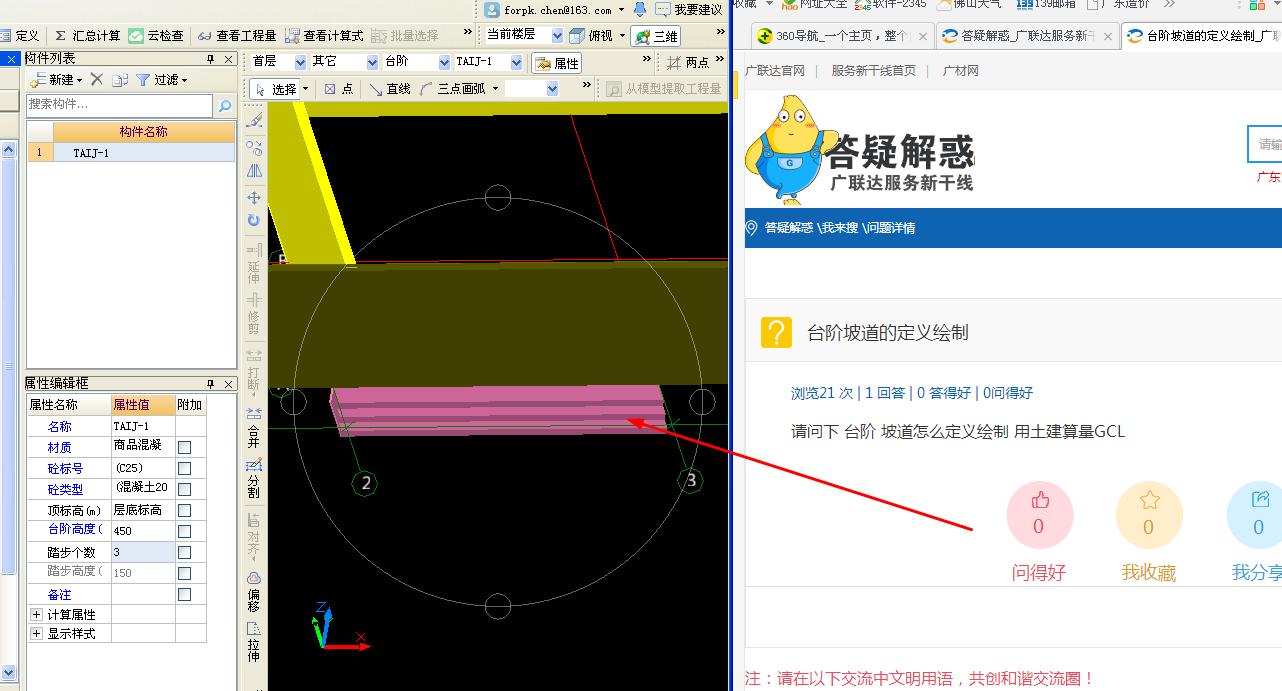Select the 两点 two-point tool
This screenshot has width=1282, height=691.
tap(688, 62)
